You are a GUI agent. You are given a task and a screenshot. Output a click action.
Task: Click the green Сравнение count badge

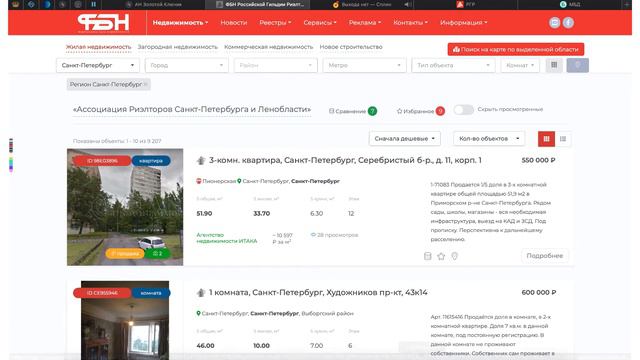372,111
